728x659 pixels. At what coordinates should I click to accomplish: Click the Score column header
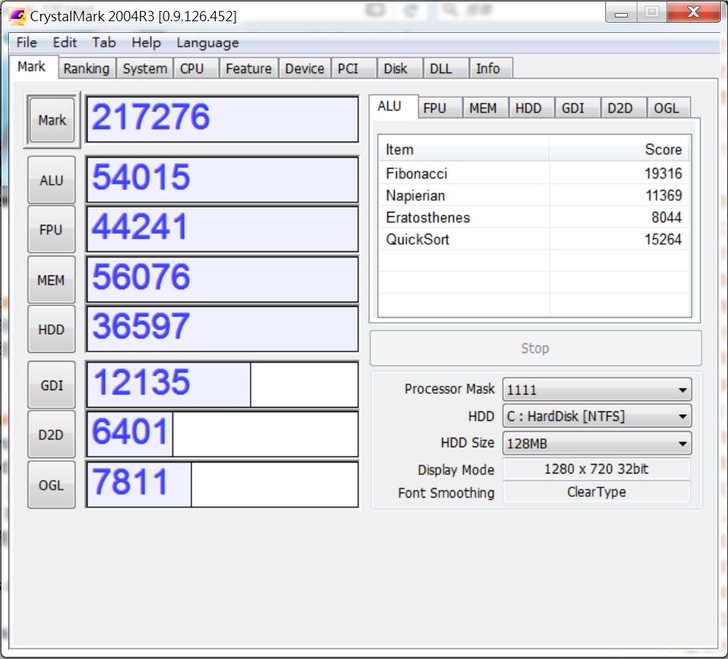coord(620,149)
